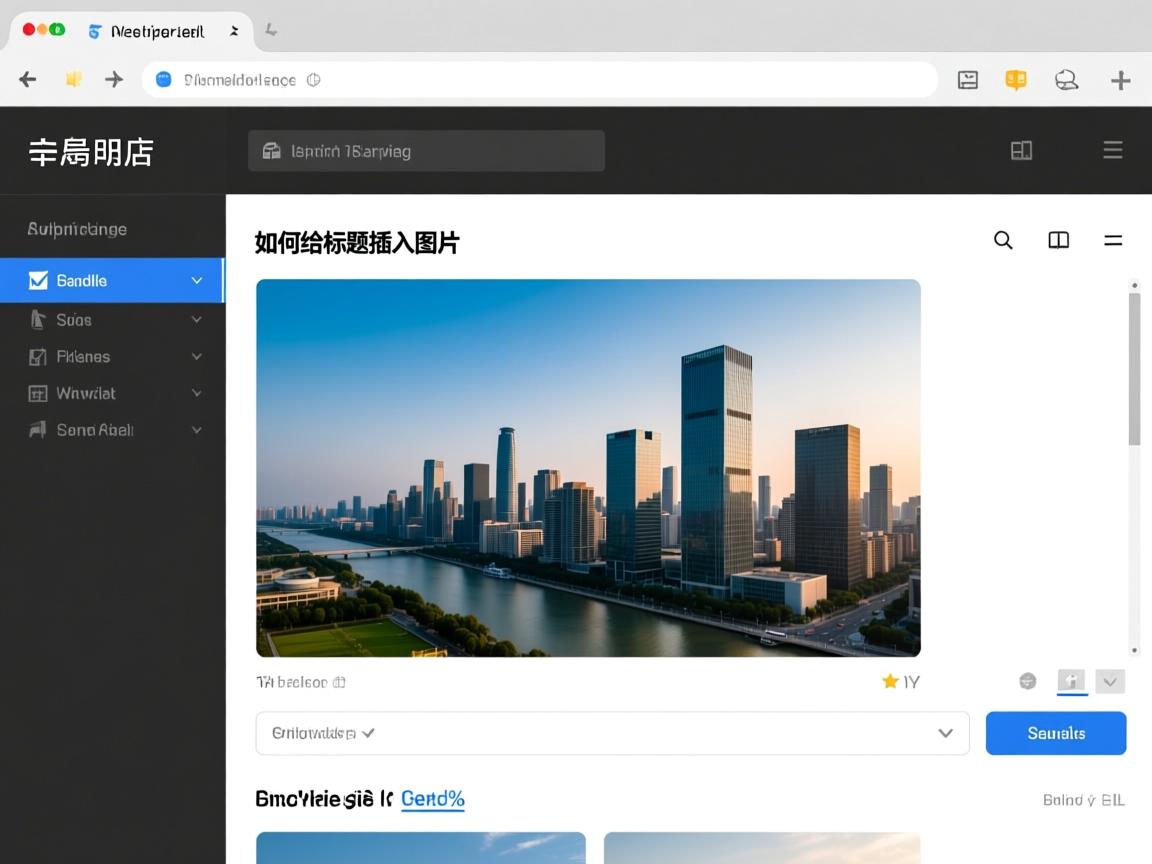Toggle the Fklanes checkbox icon in sidebar
Screen dimensions: 1152x864
coord(38,357)
